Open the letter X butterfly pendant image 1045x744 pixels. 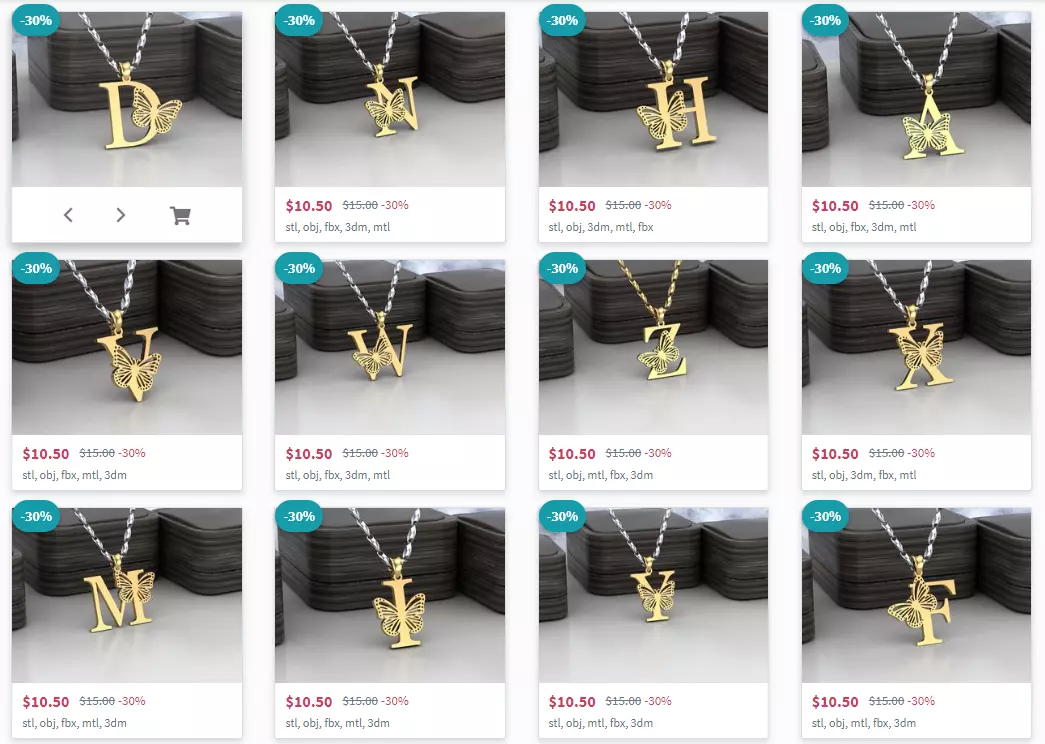click(x=916, y=347)
